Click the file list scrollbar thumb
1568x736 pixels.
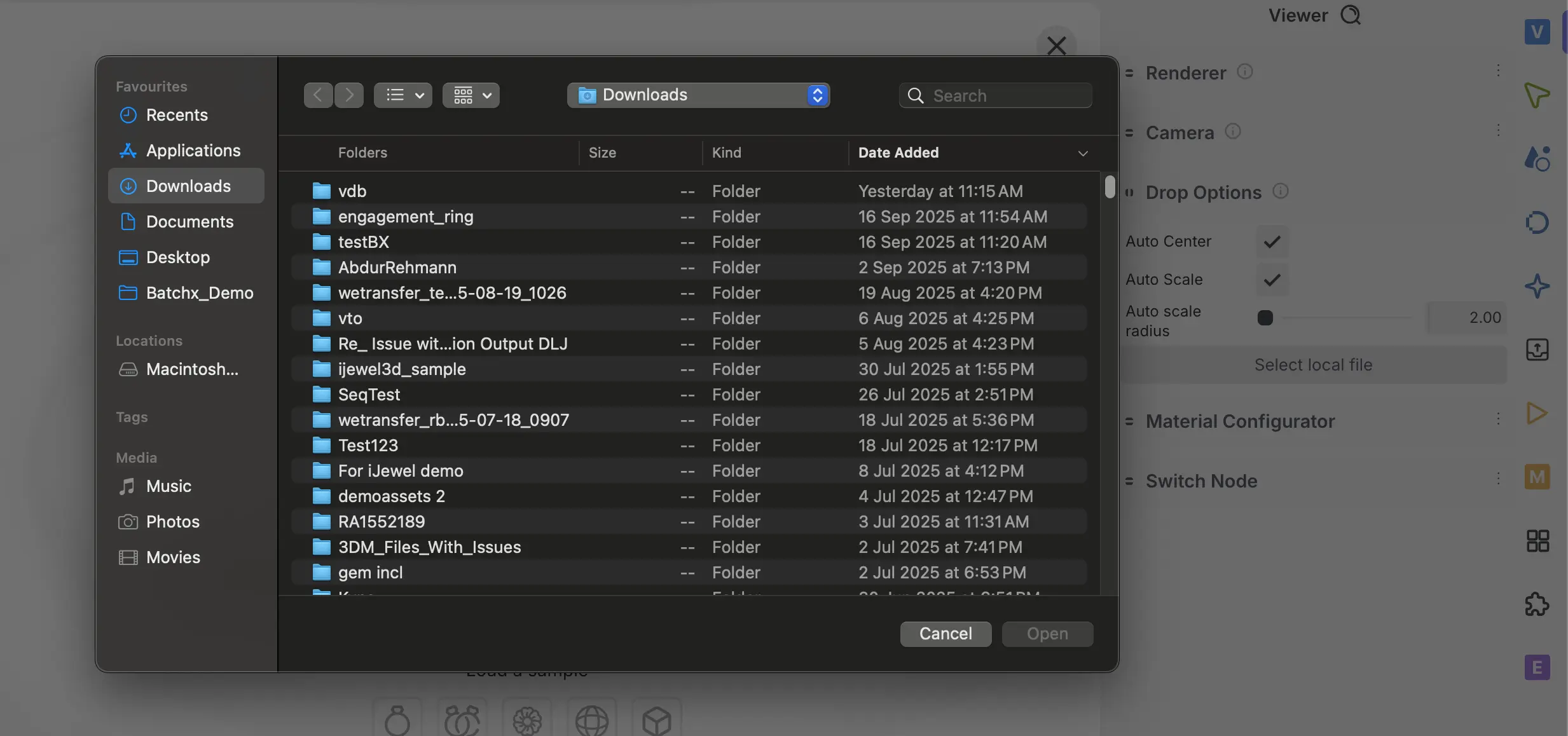[1110, 186]
